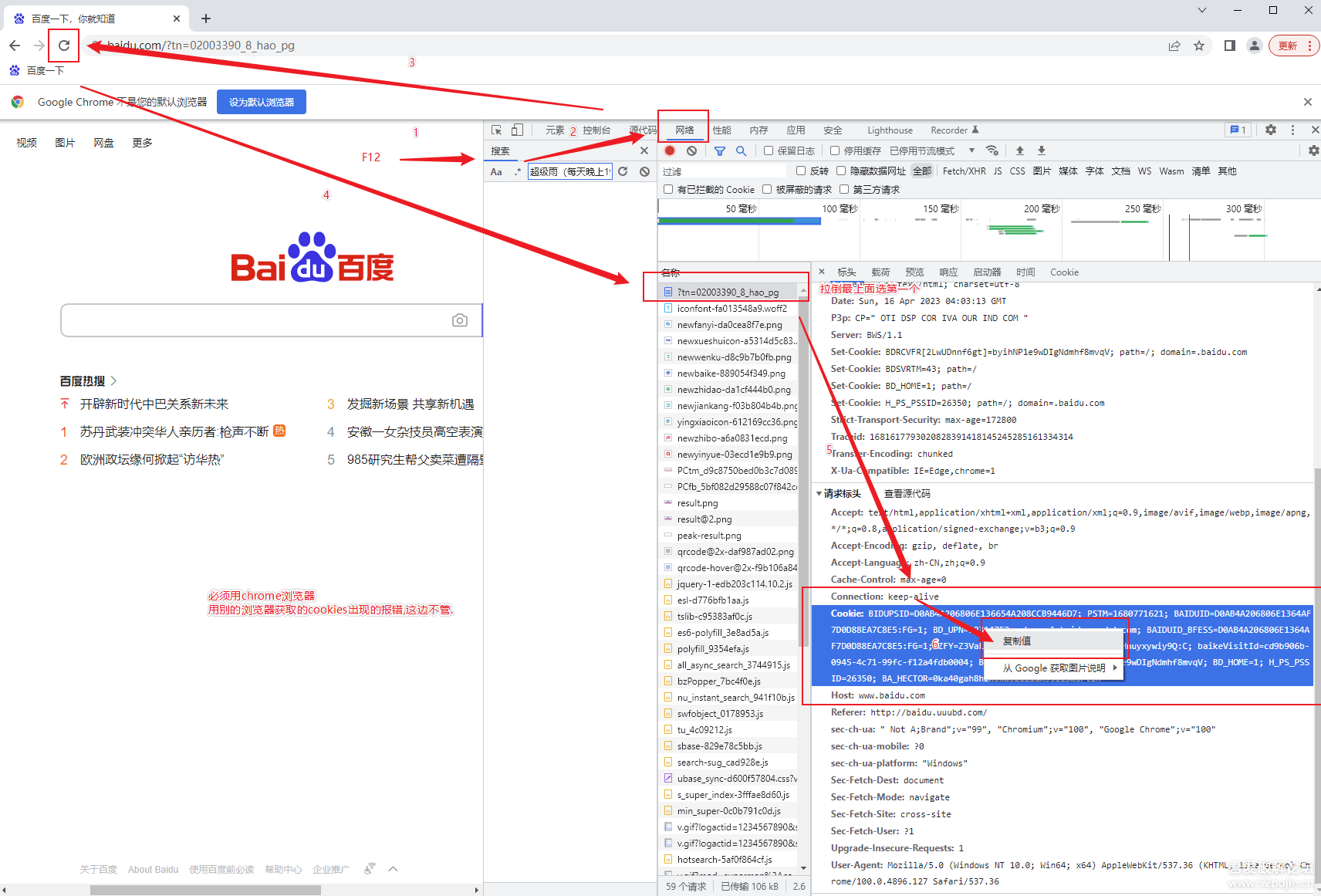Toggle the network filter funnel icon
The height and width of the screenshot is (896, 1321).
(x=720, y=150)
